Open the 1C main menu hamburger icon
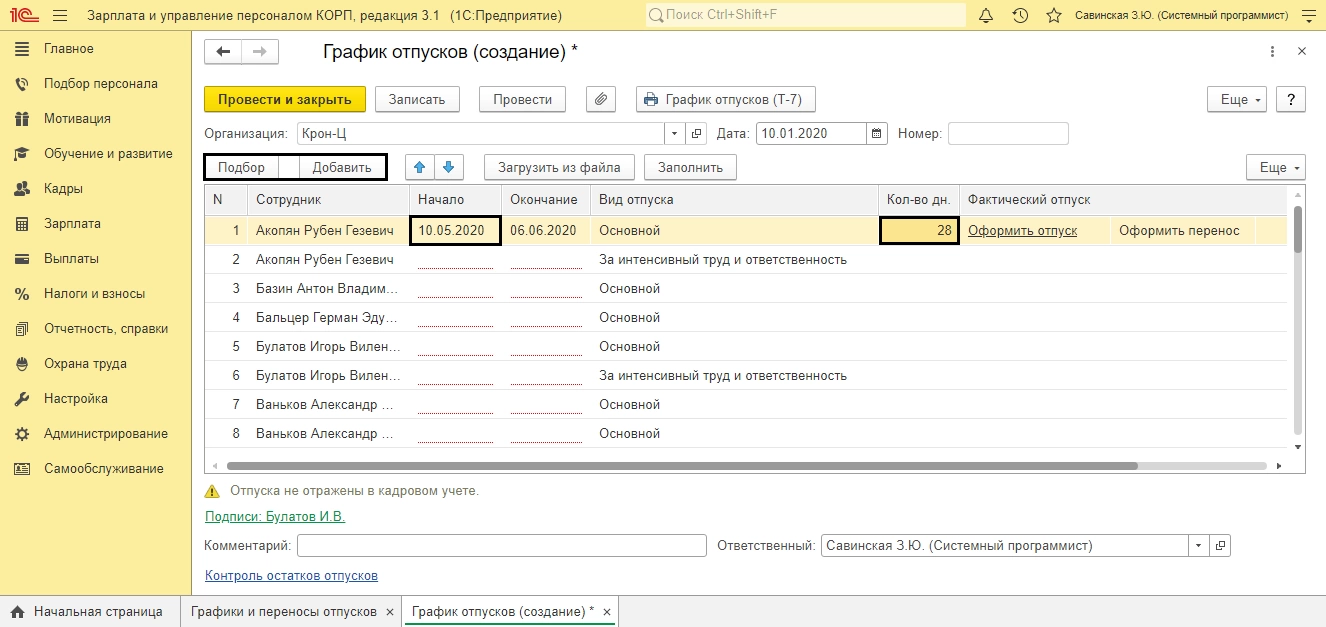 (59, 16)
